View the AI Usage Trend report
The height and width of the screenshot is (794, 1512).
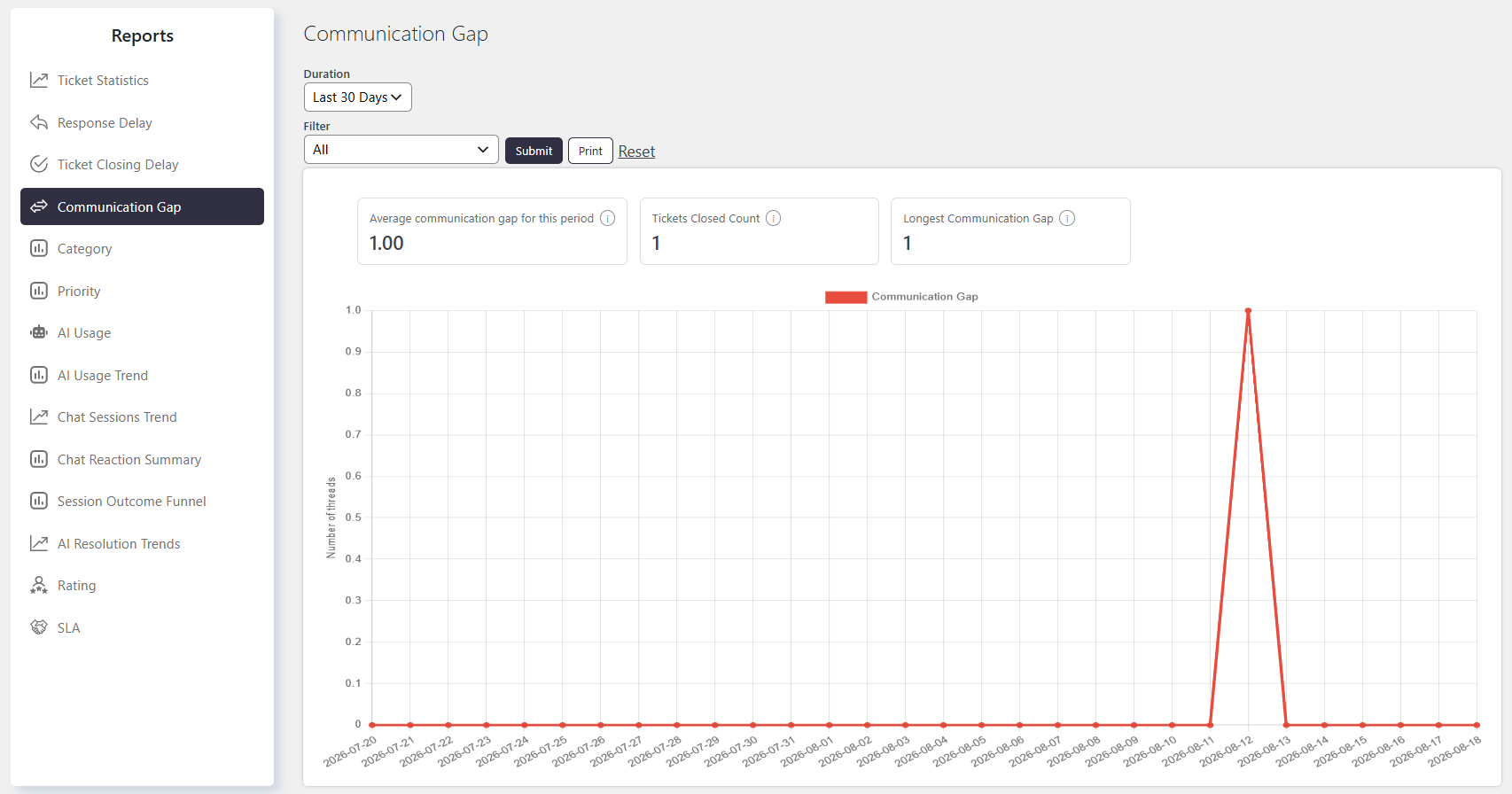coord(142,375)
